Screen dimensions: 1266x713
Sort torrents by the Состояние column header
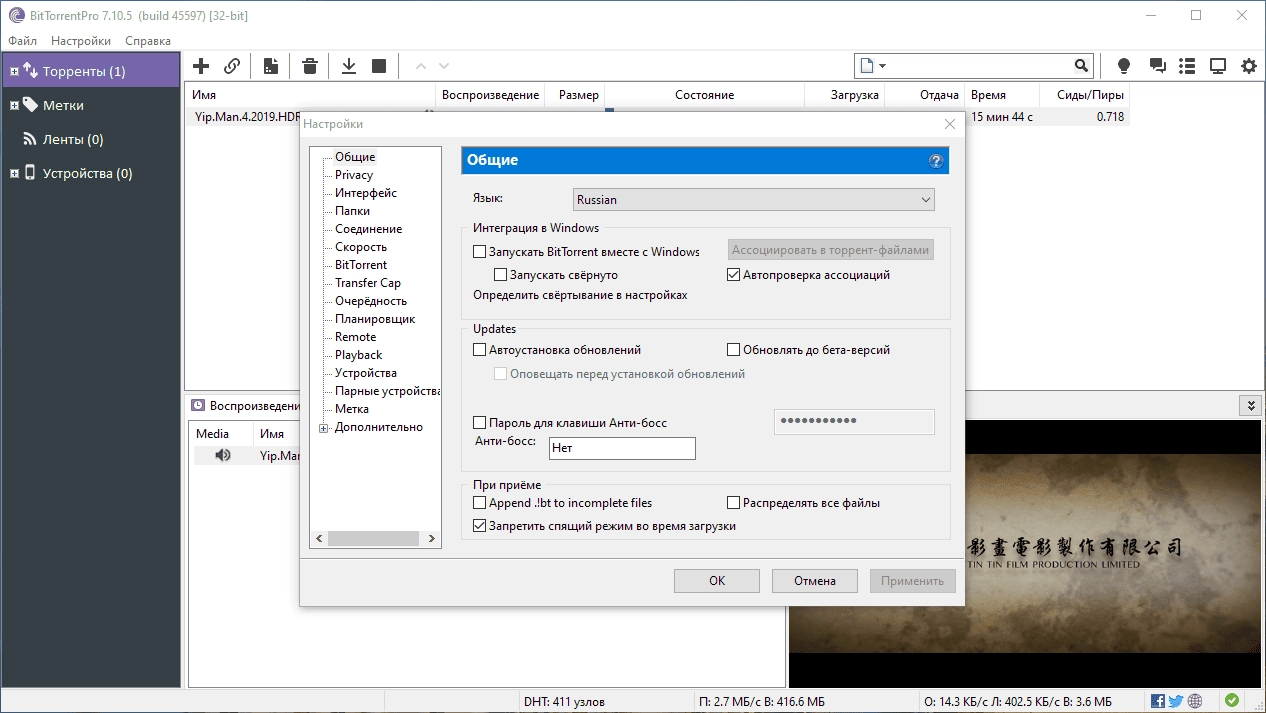(704, 95)
